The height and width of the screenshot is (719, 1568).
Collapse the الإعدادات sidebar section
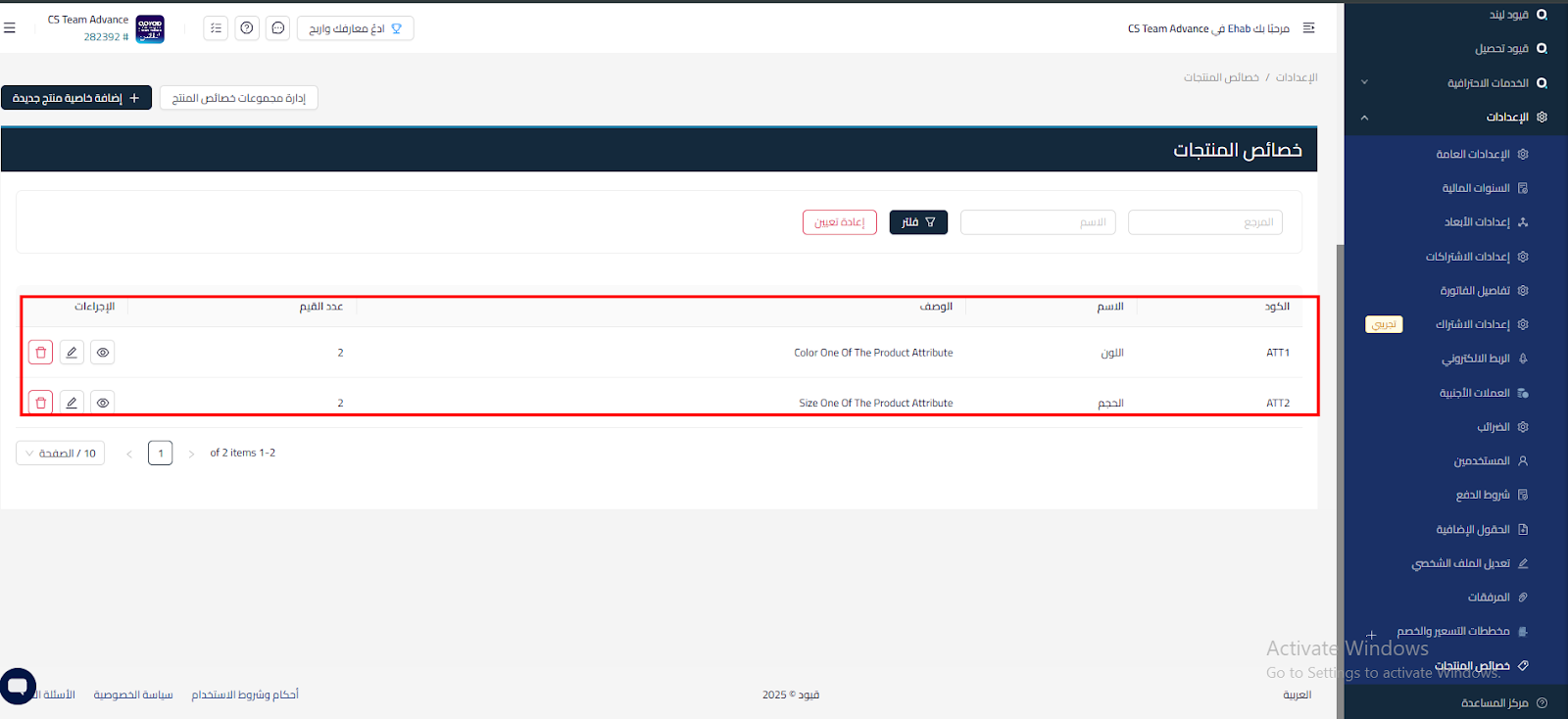click(x=1364, y=118)
